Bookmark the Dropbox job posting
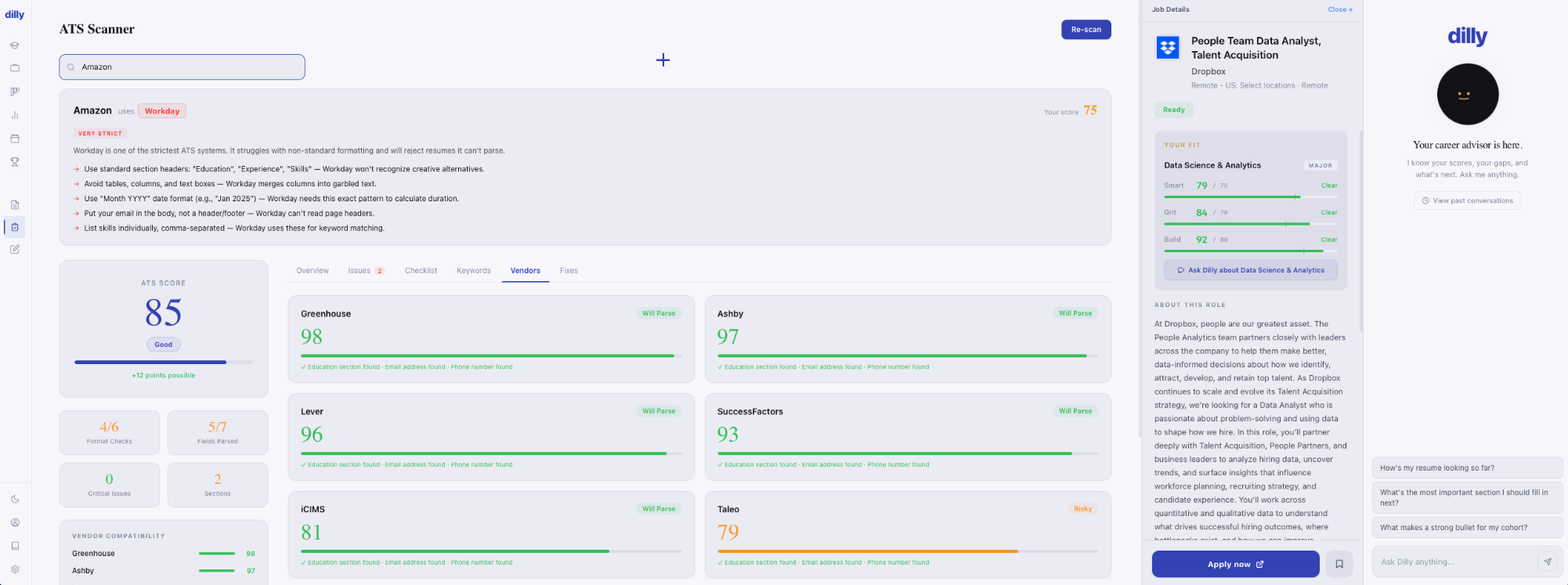 click(1339, 564)
